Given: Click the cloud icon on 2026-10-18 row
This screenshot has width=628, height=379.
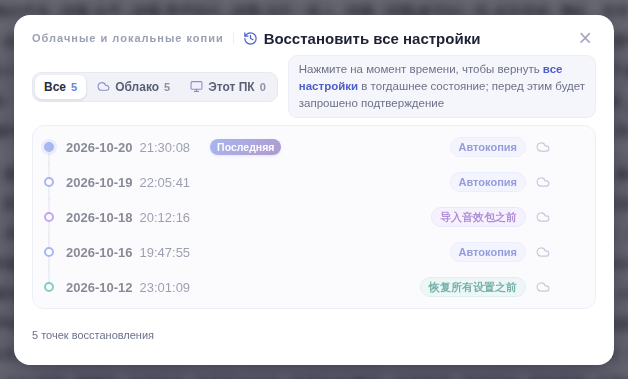Looking at the screenshot, I should pyautogui.click(x=543, y=218).
